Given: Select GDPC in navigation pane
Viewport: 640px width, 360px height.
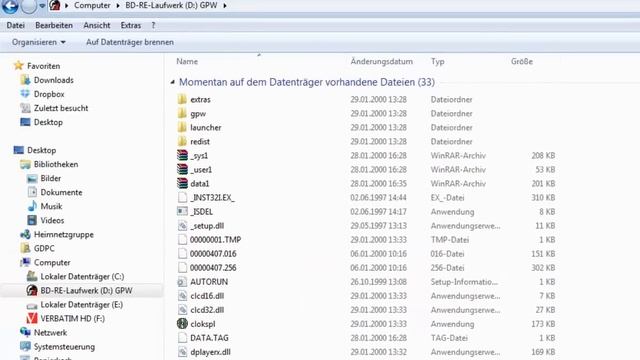Looking at the screenshot, I should (x=44, y=248).
